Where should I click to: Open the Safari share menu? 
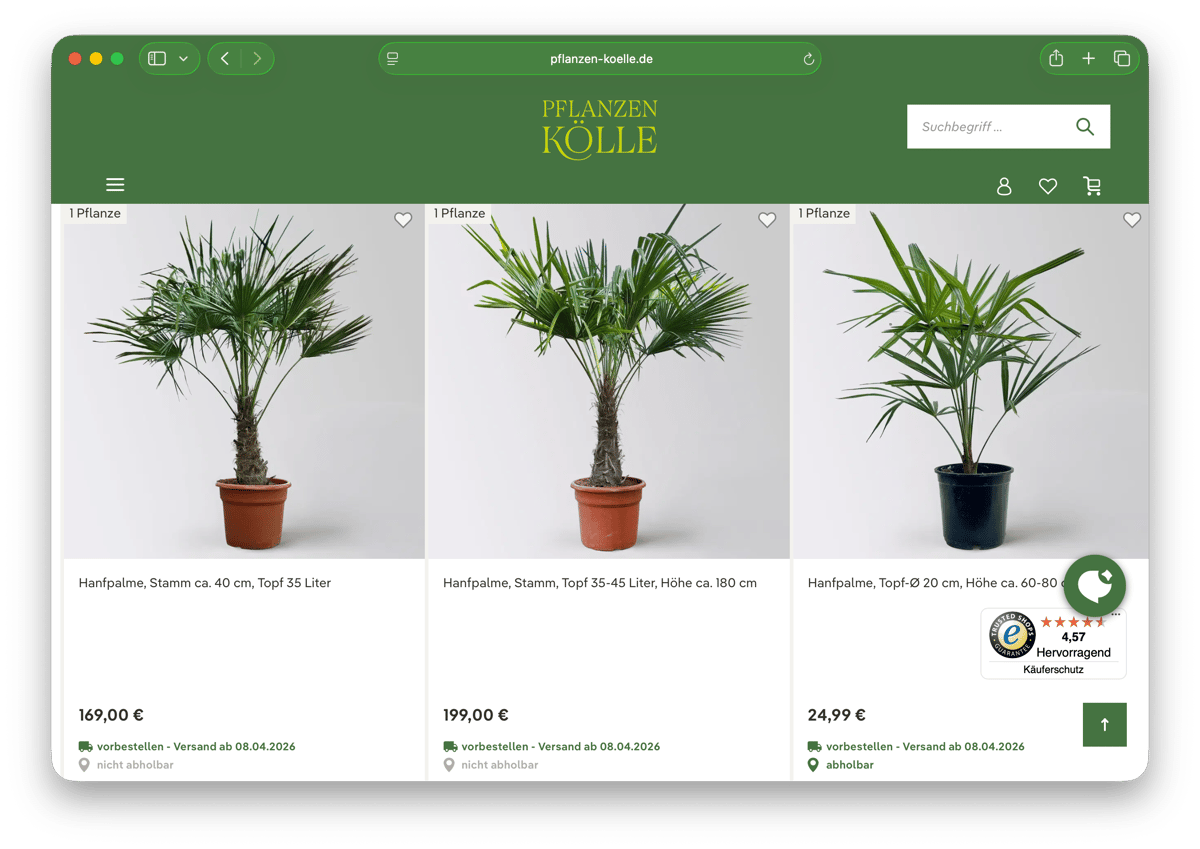(1056, 59)
